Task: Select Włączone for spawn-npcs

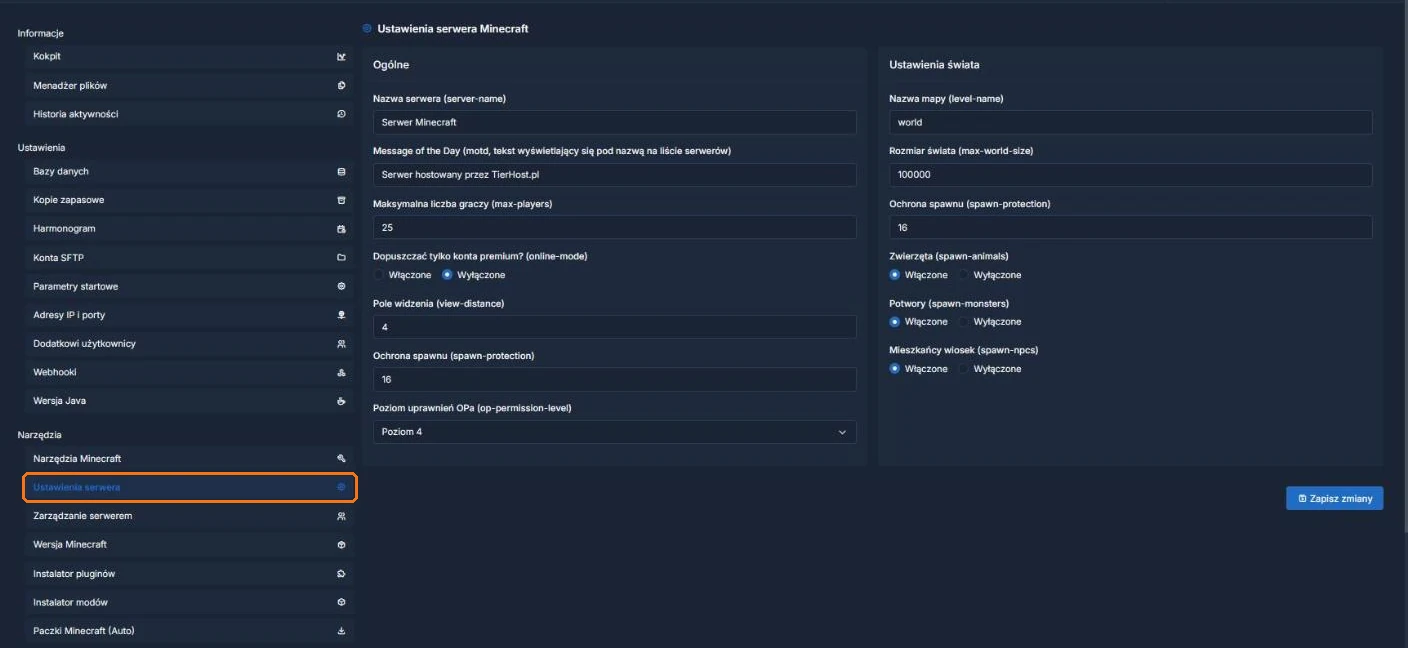Action: tap(894, 369)
